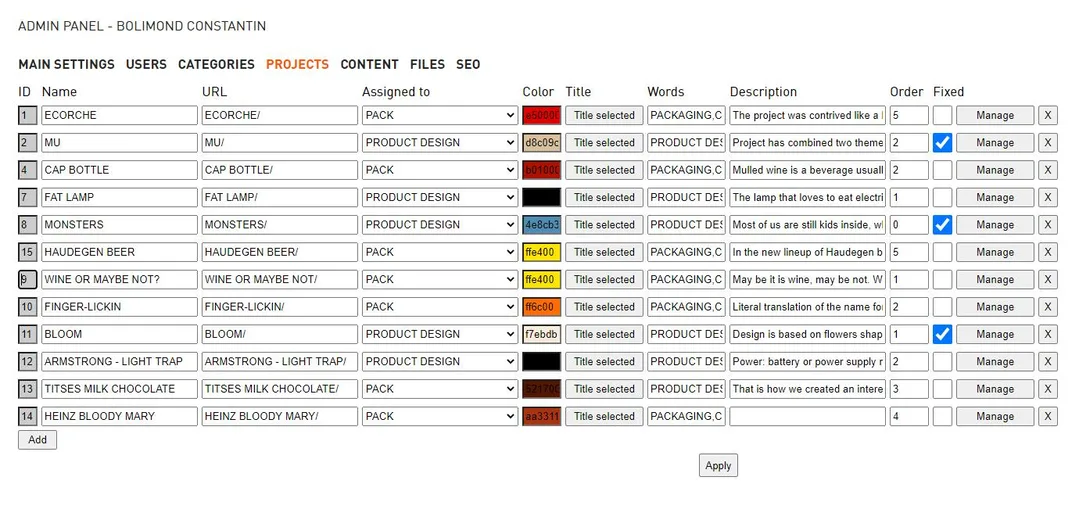Open Assigned to dropdown for WINE OR MAYBE NOT?

point(440,279)
